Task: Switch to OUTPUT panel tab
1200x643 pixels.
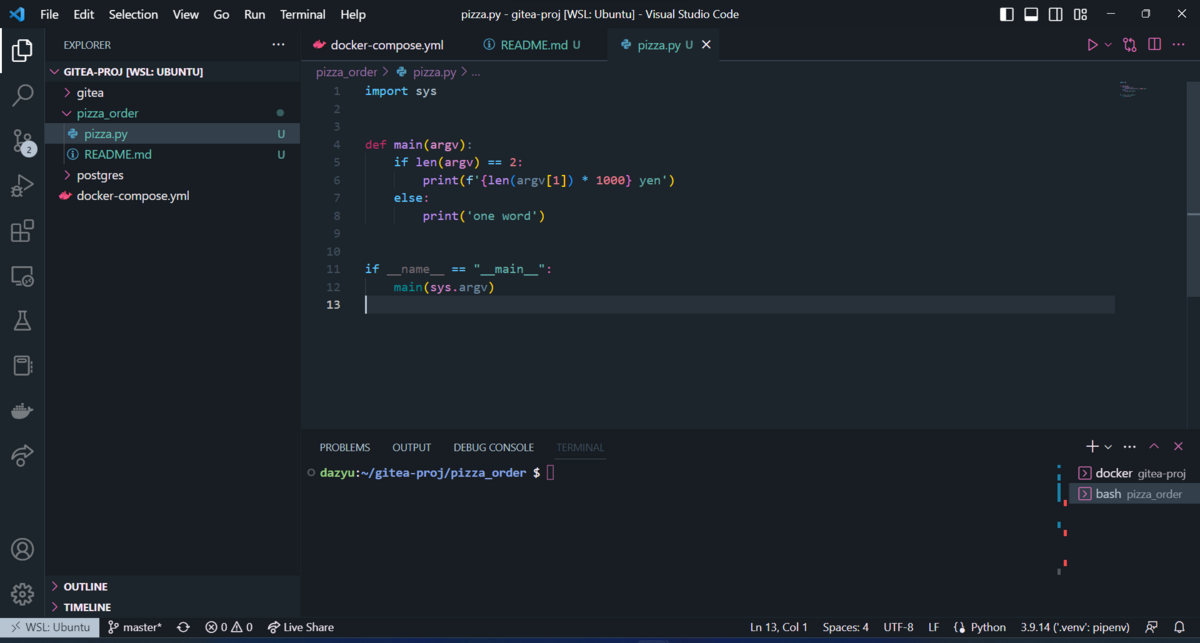Action: (x=412, y=447)
